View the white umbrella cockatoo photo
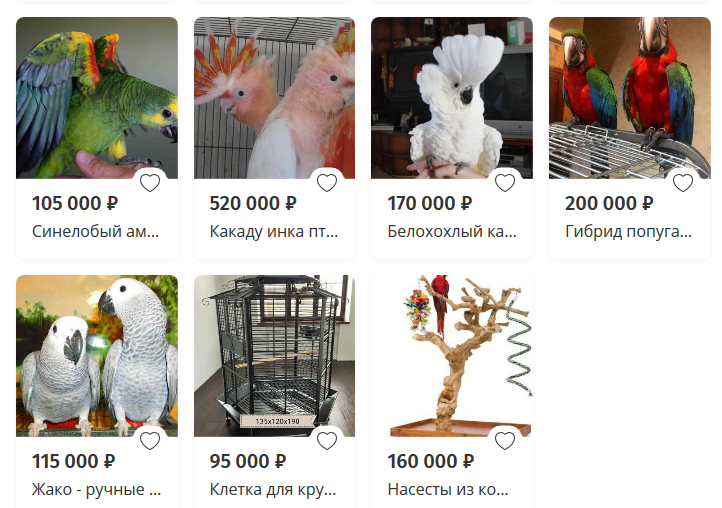The width and height of the screenshot is (722, 508). [x=452, y=98]
